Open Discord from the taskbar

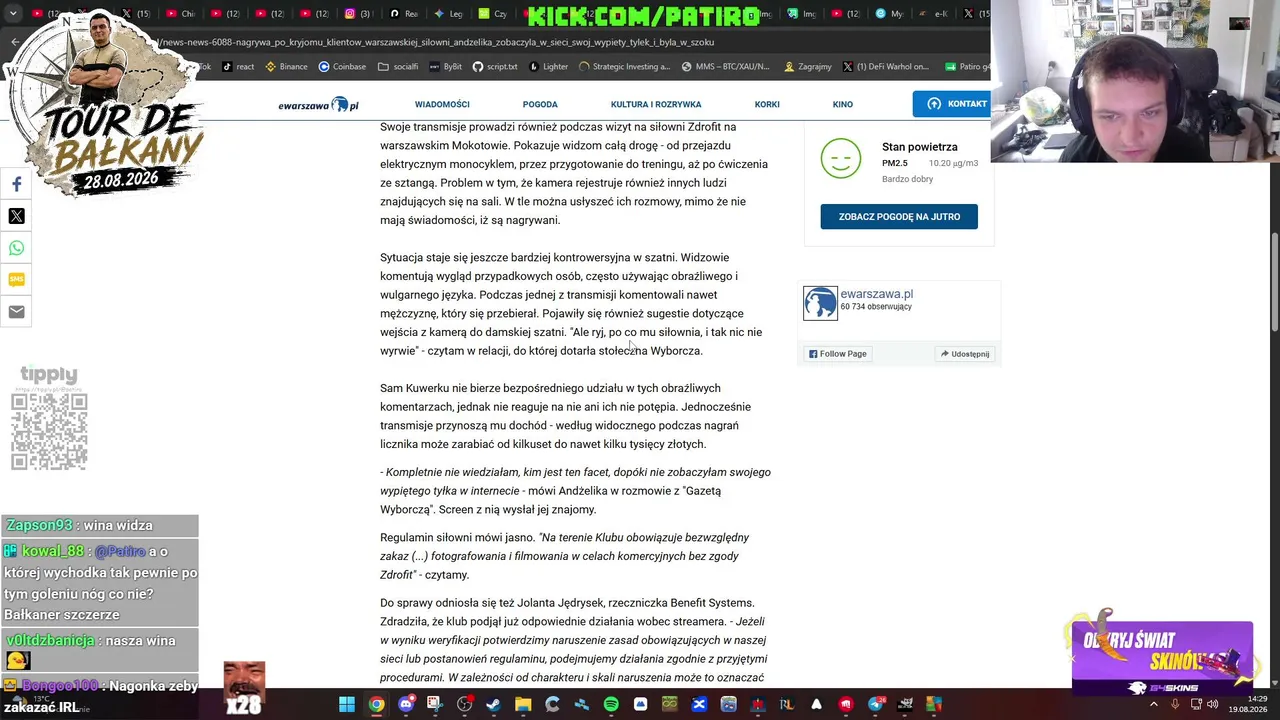405,705
